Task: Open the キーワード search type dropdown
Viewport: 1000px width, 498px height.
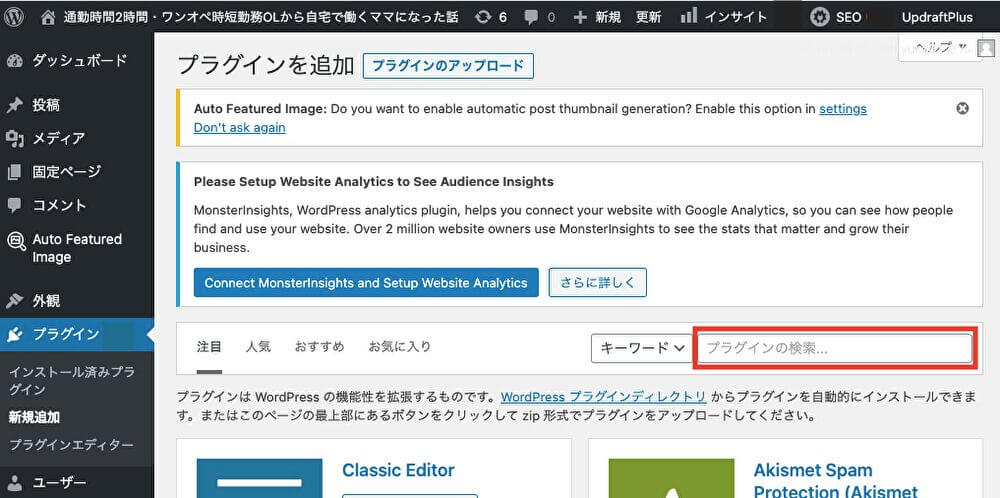Action: point(642,348)
